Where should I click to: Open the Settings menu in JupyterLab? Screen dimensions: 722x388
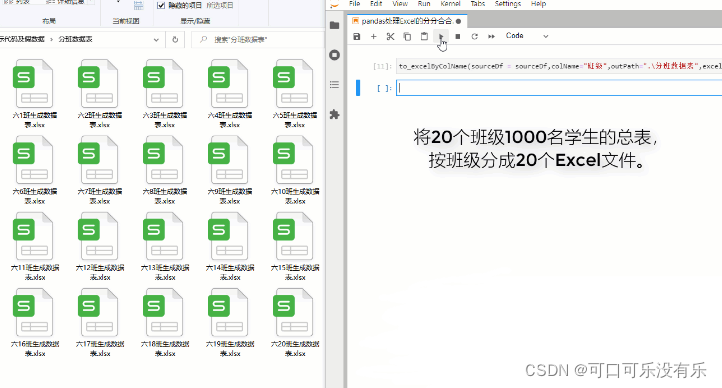pyautogui.click(x=508, y=4)
